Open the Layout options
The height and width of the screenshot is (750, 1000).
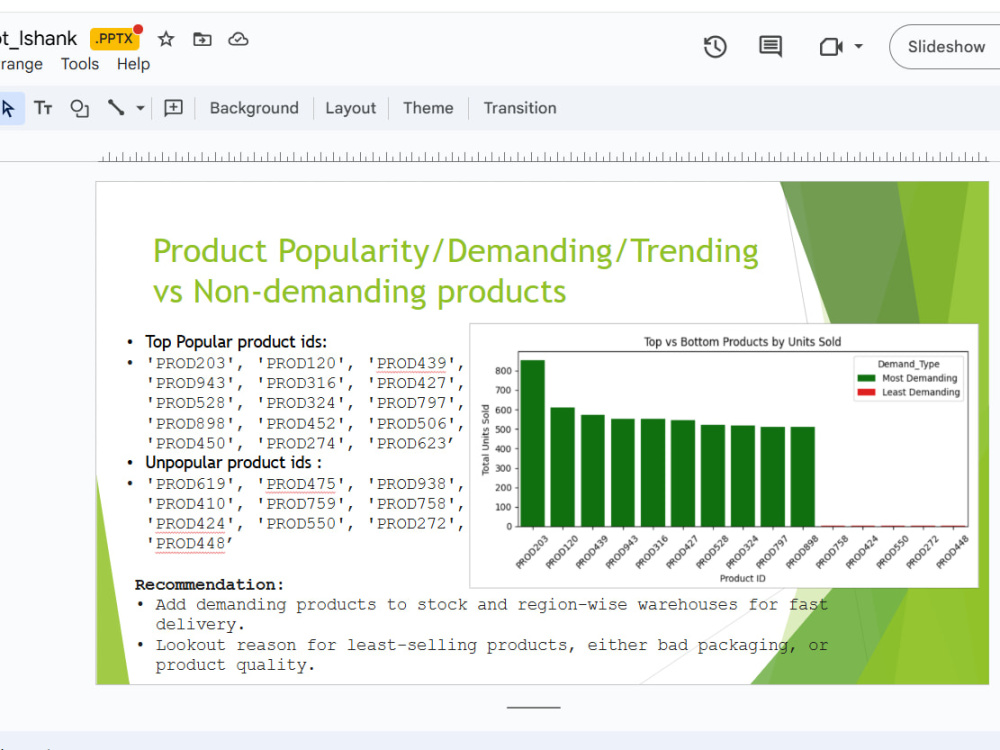[350, 108]
